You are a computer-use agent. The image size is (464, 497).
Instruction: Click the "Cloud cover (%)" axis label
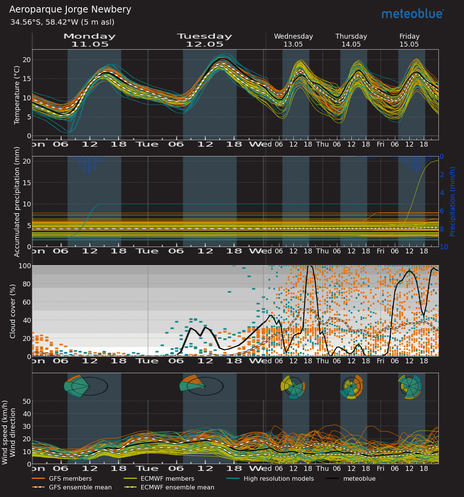[13, 311]
